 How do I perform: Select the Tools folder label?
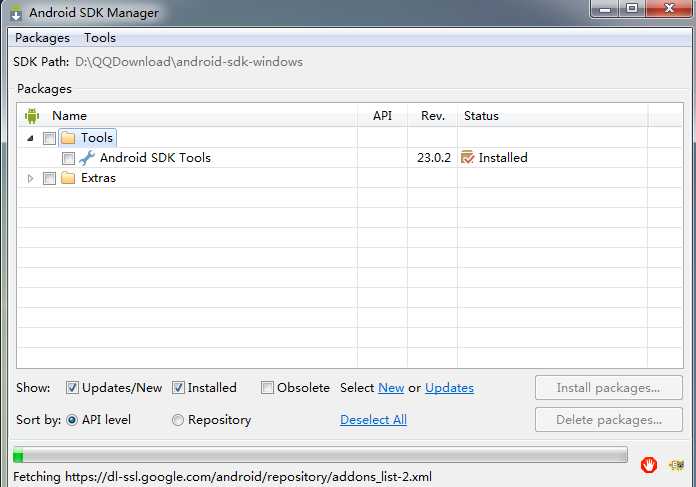click(97, 138)
